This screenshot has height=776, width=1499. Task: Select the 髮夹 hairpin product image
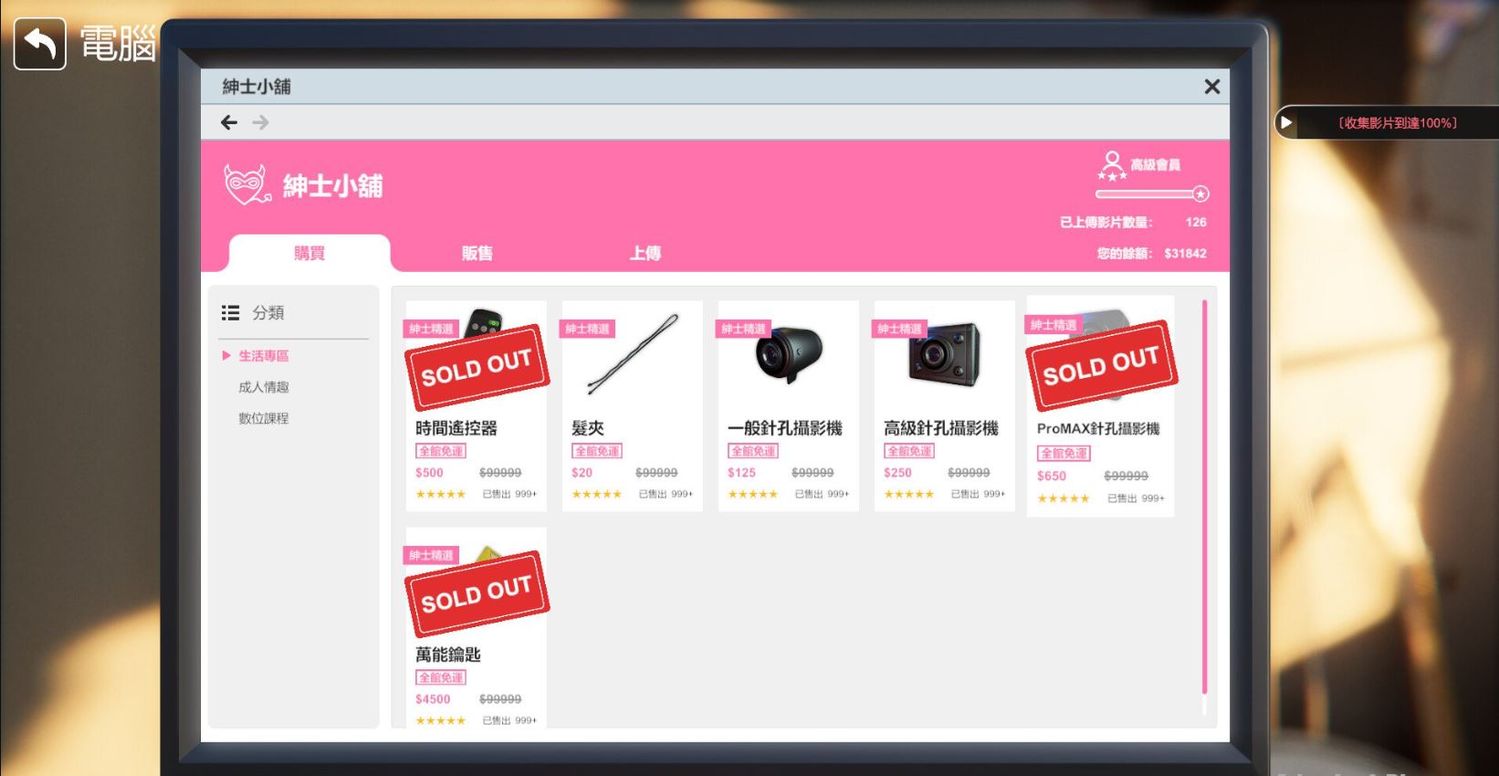[632, 354]
